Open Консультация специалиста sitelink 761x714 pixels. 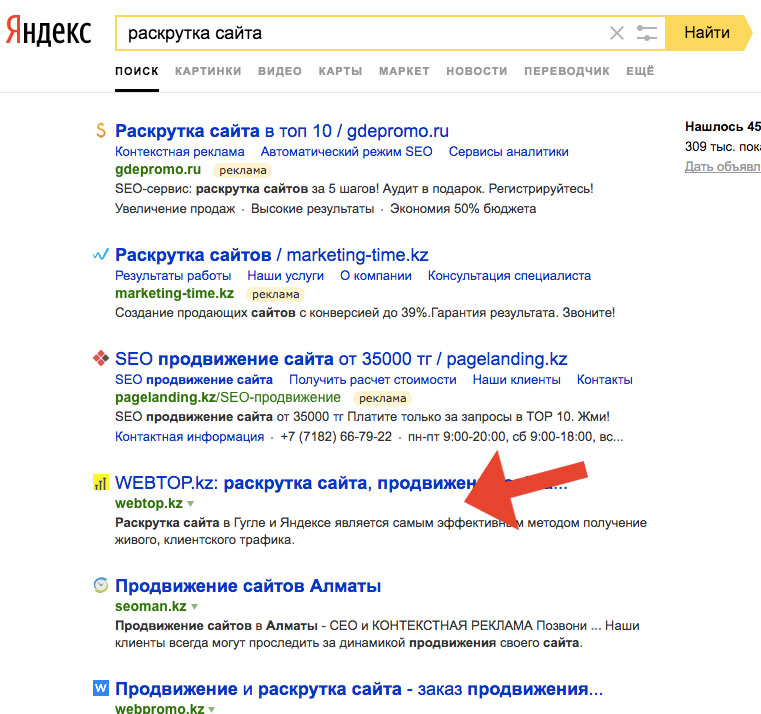click(x=509, y=276)
